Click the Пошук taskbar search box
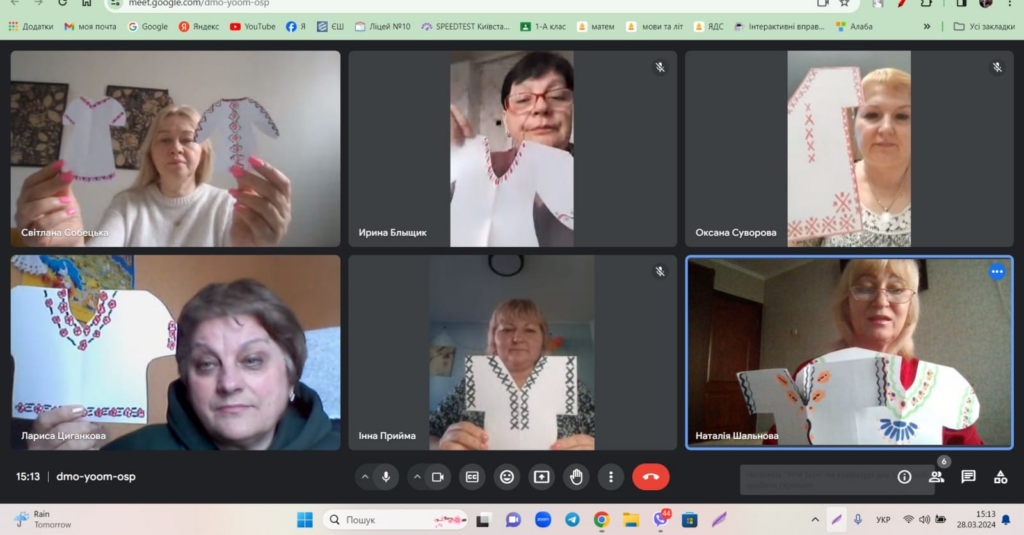This screenshot has width=1024, height=535. [x=395, y=520]
